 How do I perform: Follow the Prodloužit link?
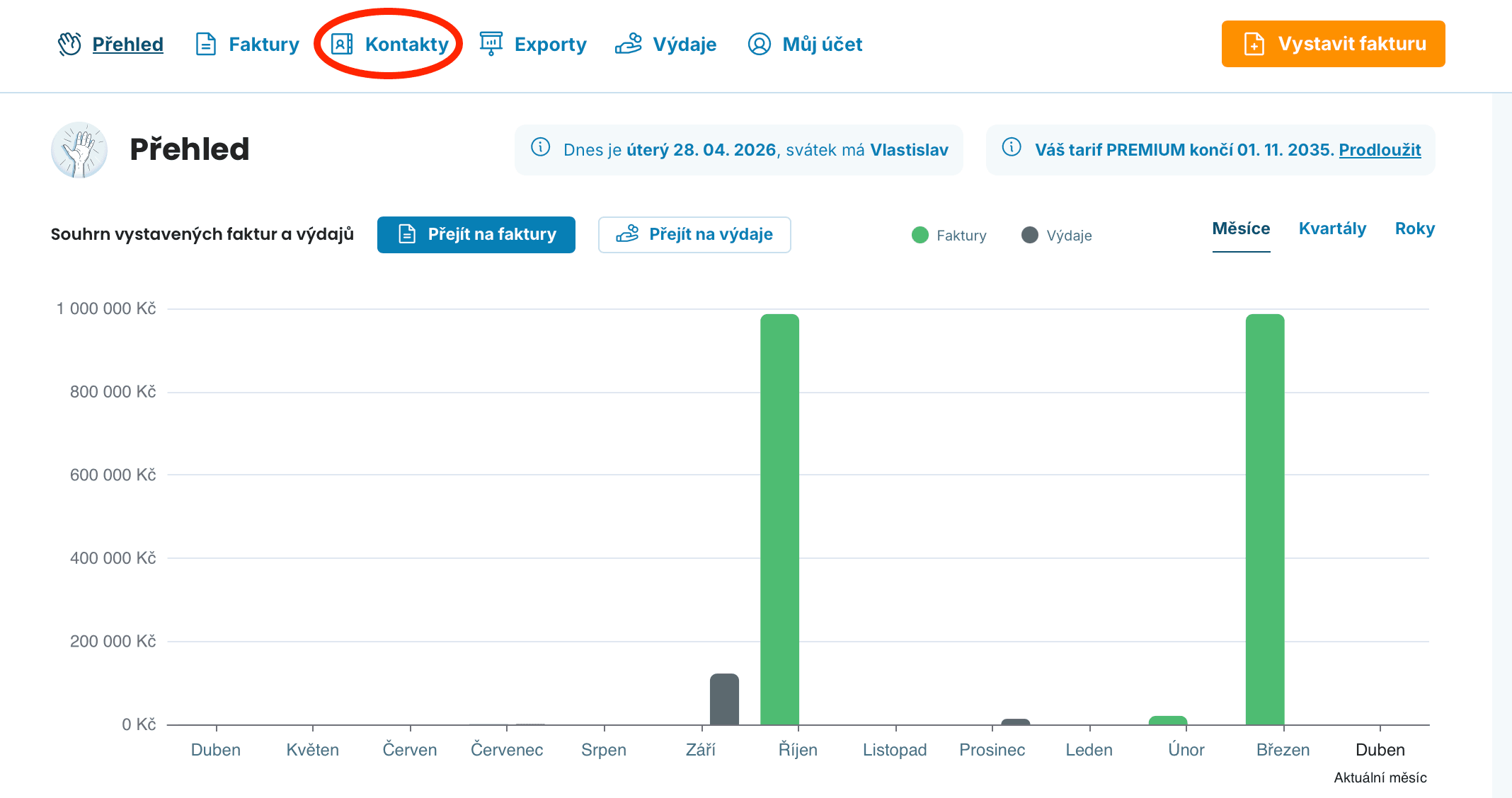click(x=1380, y=150)
